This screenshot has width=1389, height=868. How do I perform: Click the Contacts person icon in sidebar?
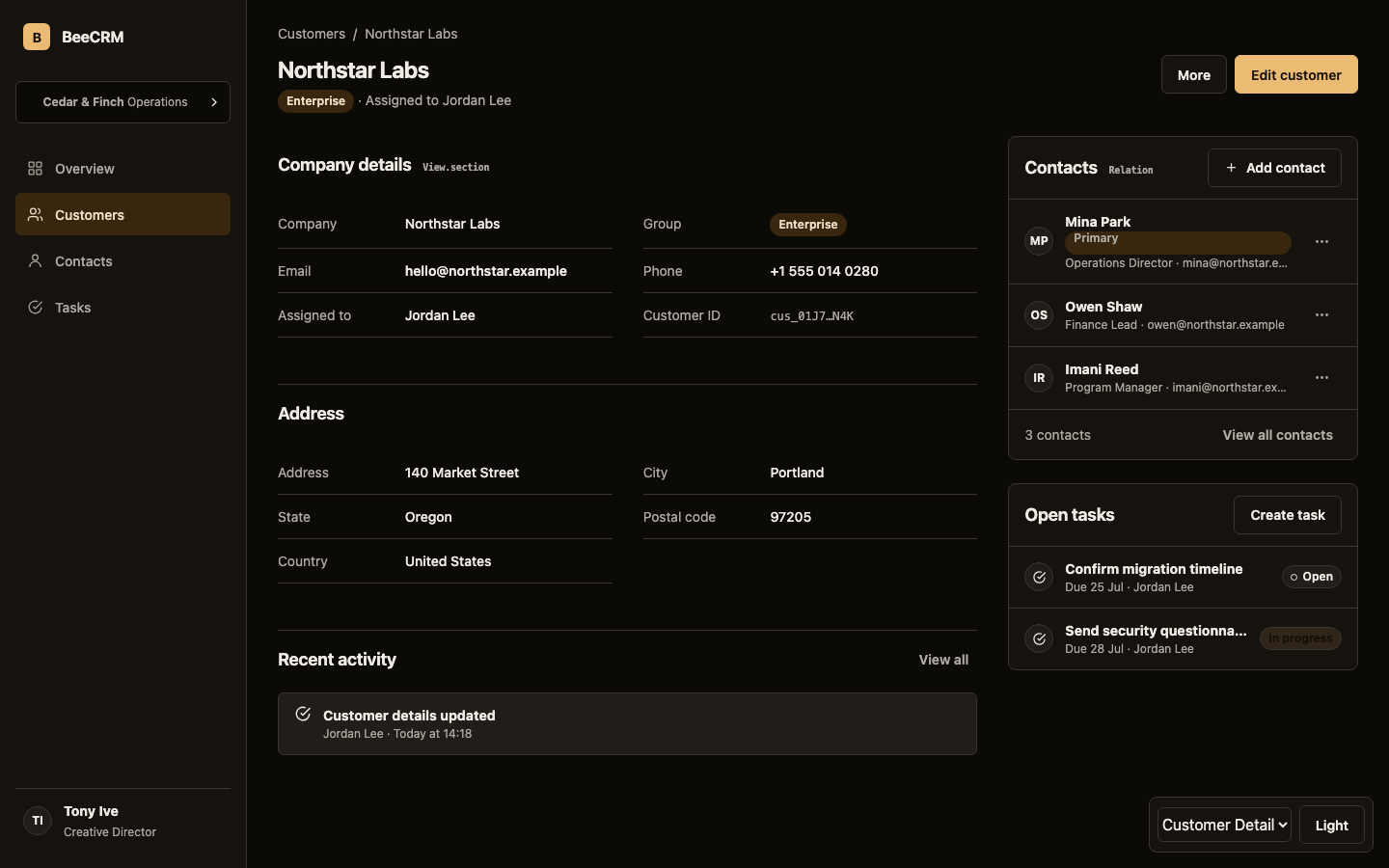(36, 261)
